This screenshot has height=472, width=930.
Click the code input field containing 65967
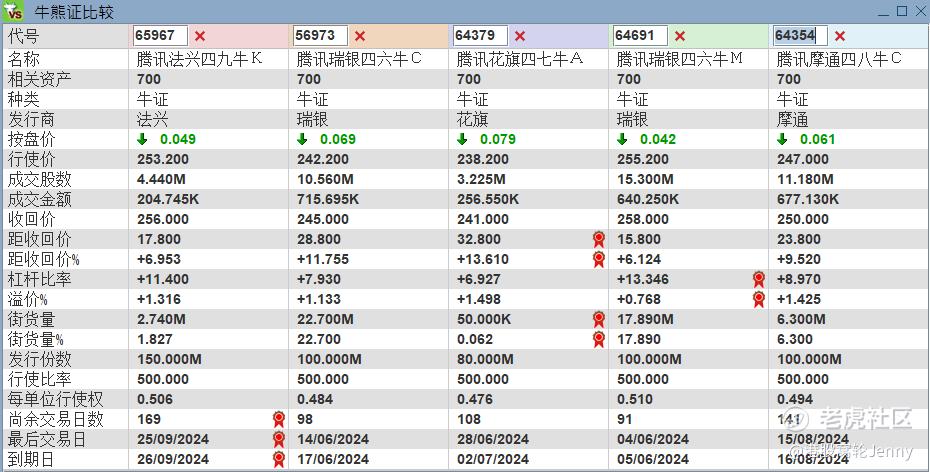(160, 36)
